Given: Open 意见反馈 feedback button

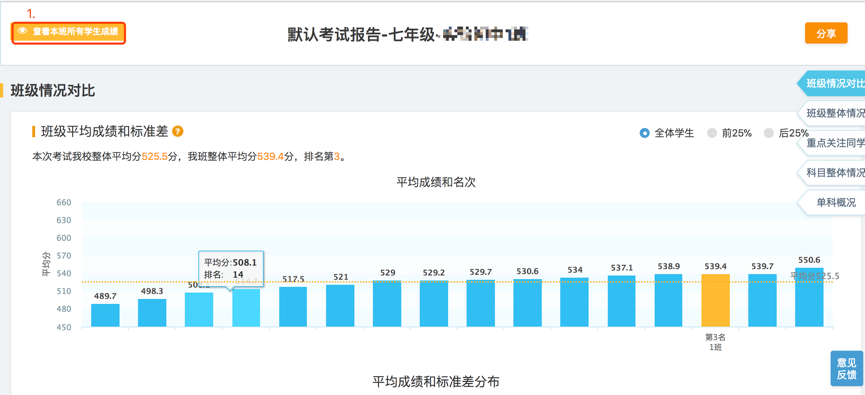Looking at the screenshot, I should pos(846,369).
